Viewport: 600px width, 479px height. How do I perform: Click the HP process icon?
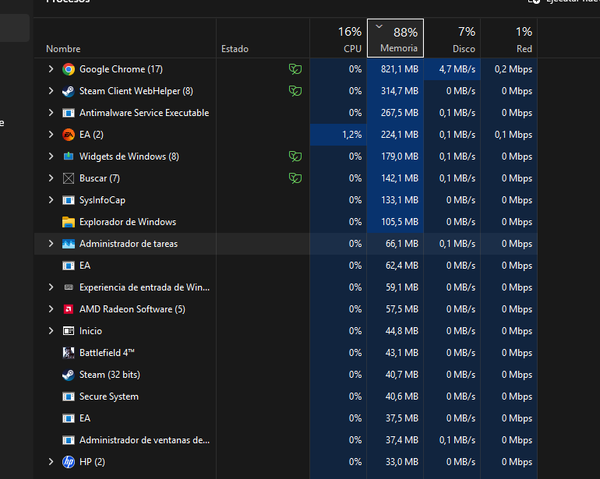[x=69, y=462]
